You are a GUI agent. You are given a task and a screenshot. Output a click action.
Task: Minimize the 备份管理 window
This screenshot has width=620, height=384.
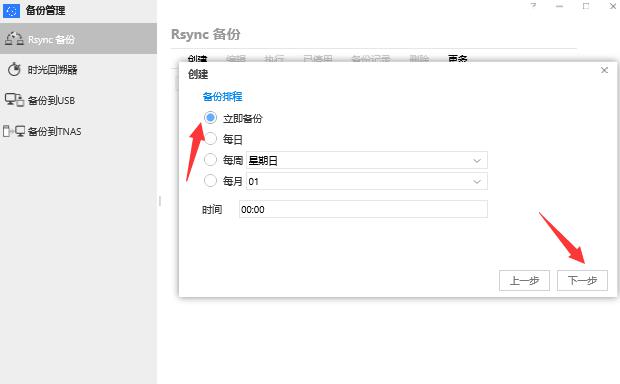pyautogui.click(x=559, y=6)
